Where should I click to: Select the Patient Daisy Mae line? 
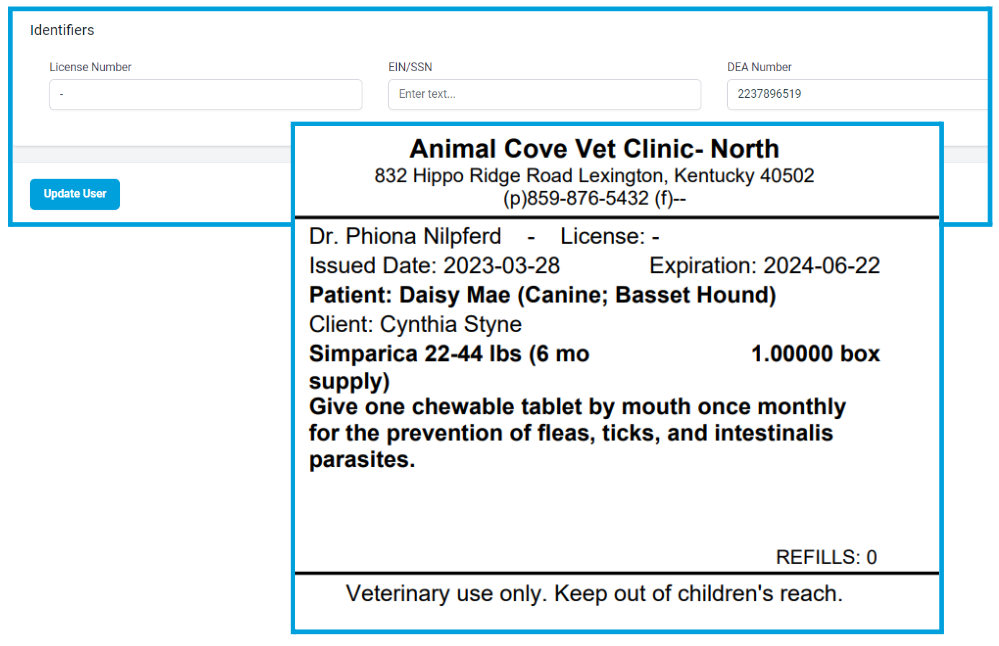point(542,295)
